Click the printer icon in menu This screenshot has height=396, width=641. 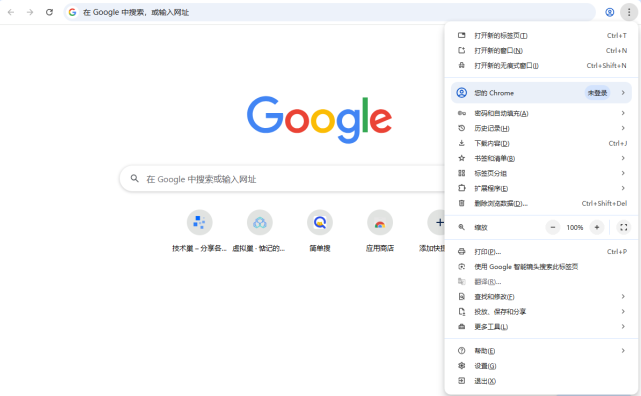[462, 252]
